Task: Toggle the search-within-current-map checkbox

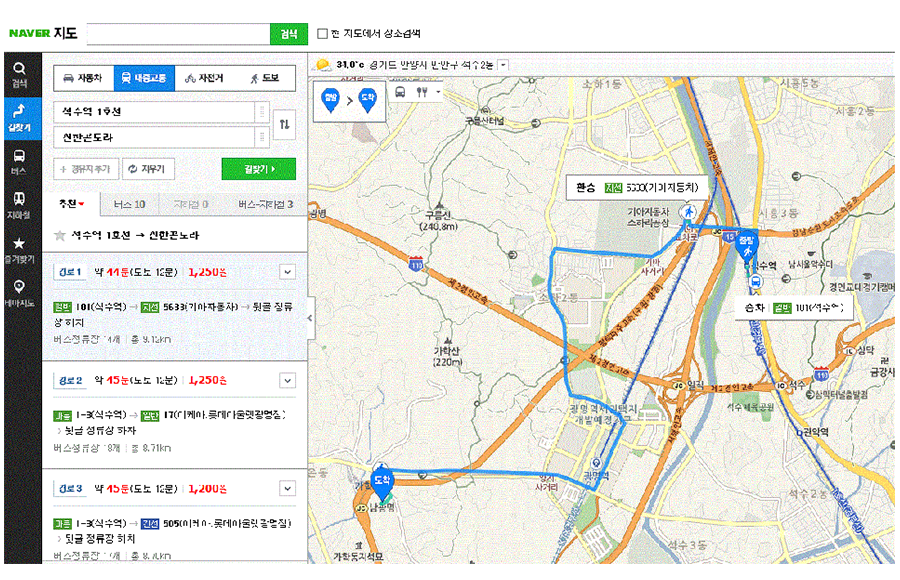Action: click(x=323, y=34)
